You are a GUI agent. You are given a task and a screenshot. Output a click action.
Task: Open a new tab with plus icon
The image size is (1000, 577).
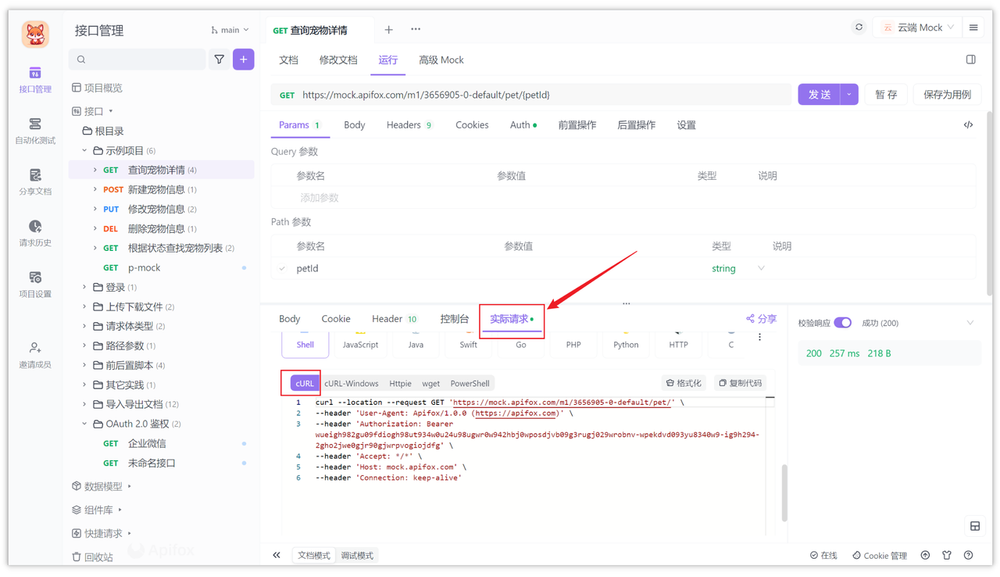click(388, 29)
